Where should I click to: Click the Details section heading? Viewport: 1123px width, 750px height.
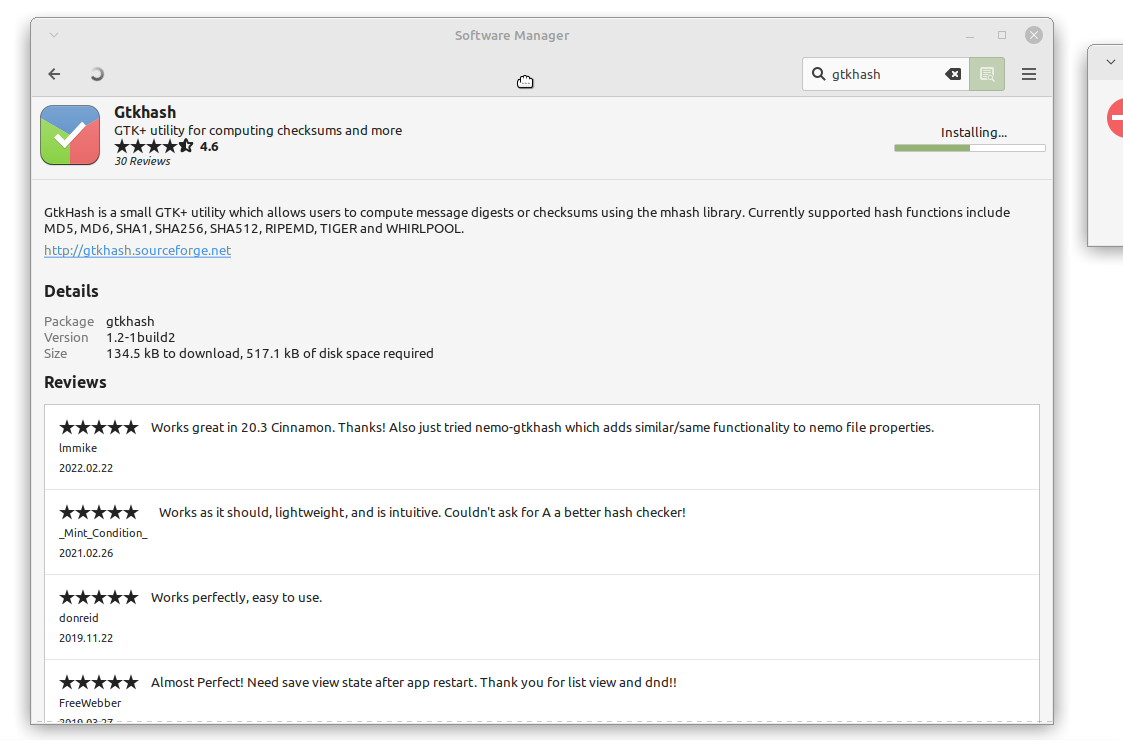(71, 291)
